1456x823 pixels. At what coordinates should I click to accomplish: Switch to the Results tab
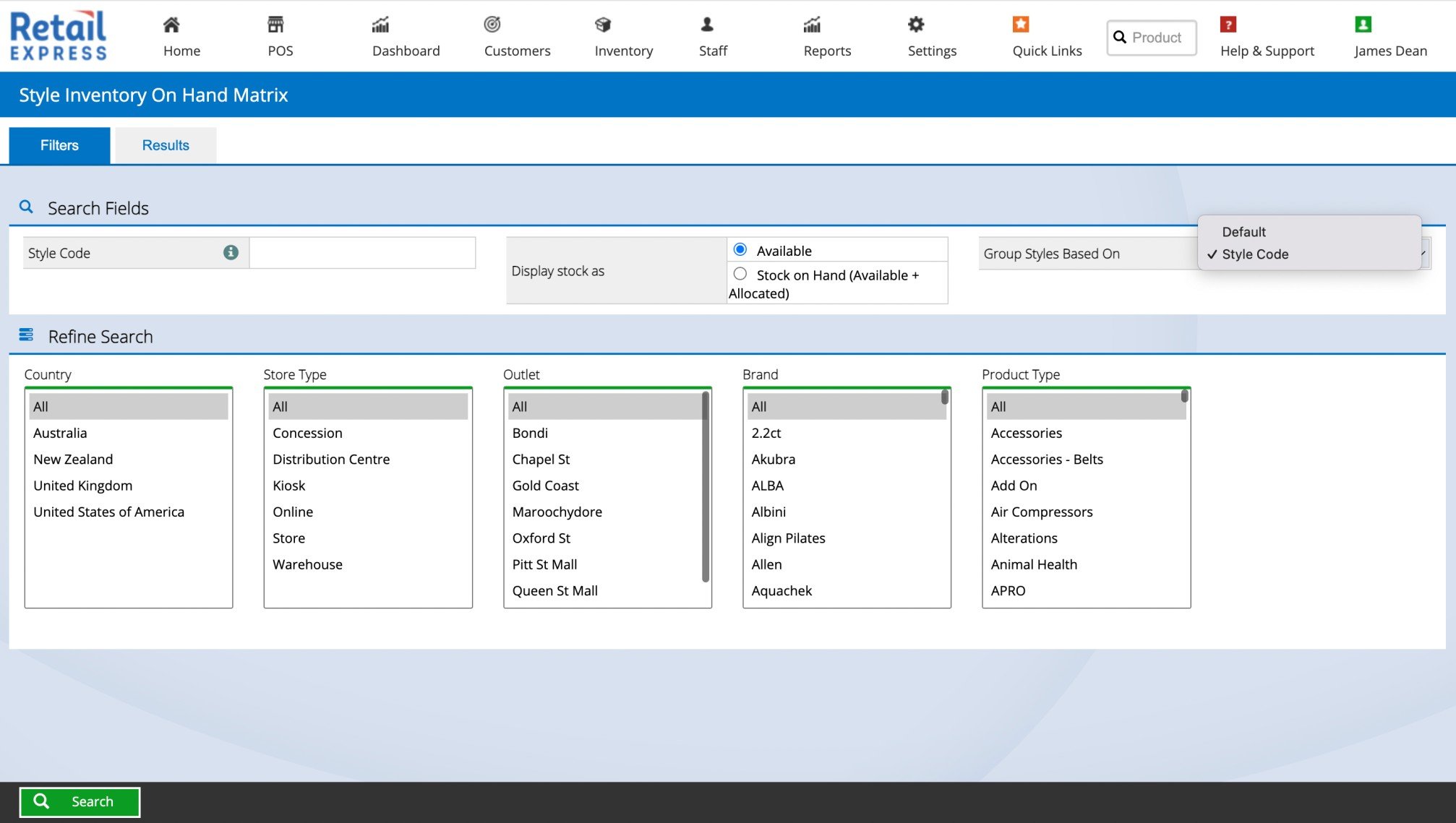(x=166, y=145)
